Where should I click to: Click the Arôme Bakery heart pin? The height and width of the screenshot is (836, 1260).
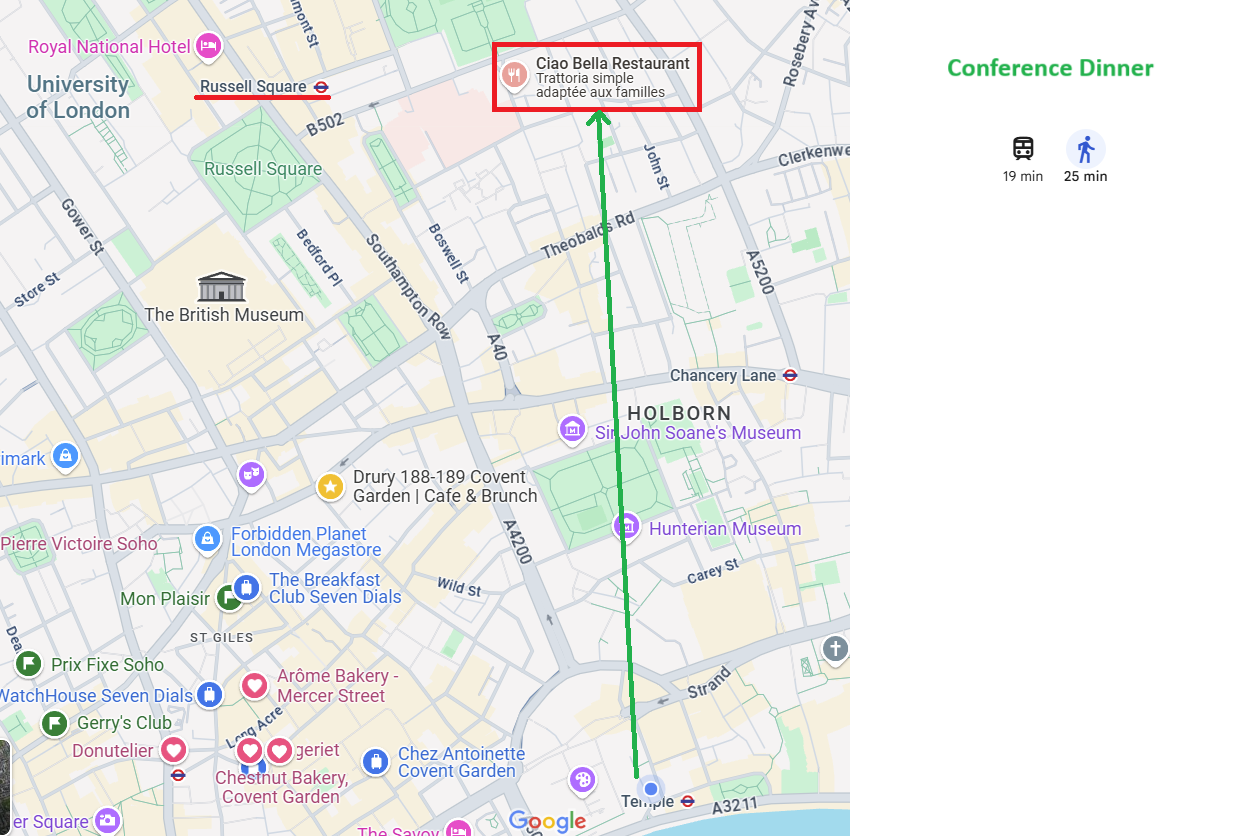coord(254,686)
